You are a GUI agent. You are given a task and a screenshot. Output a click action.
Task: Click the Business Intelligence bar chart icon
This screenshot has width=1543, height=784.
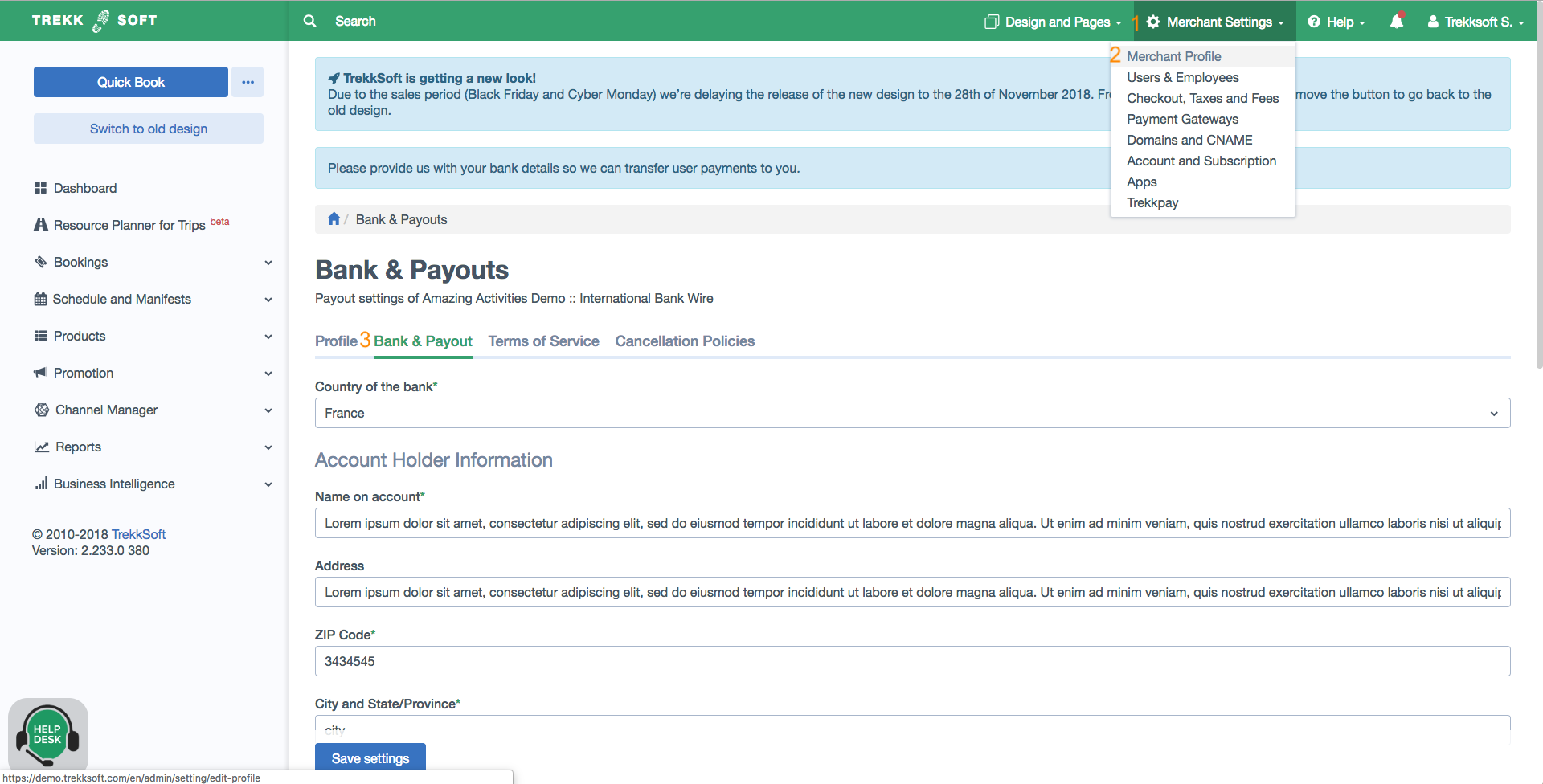[41, 484]
